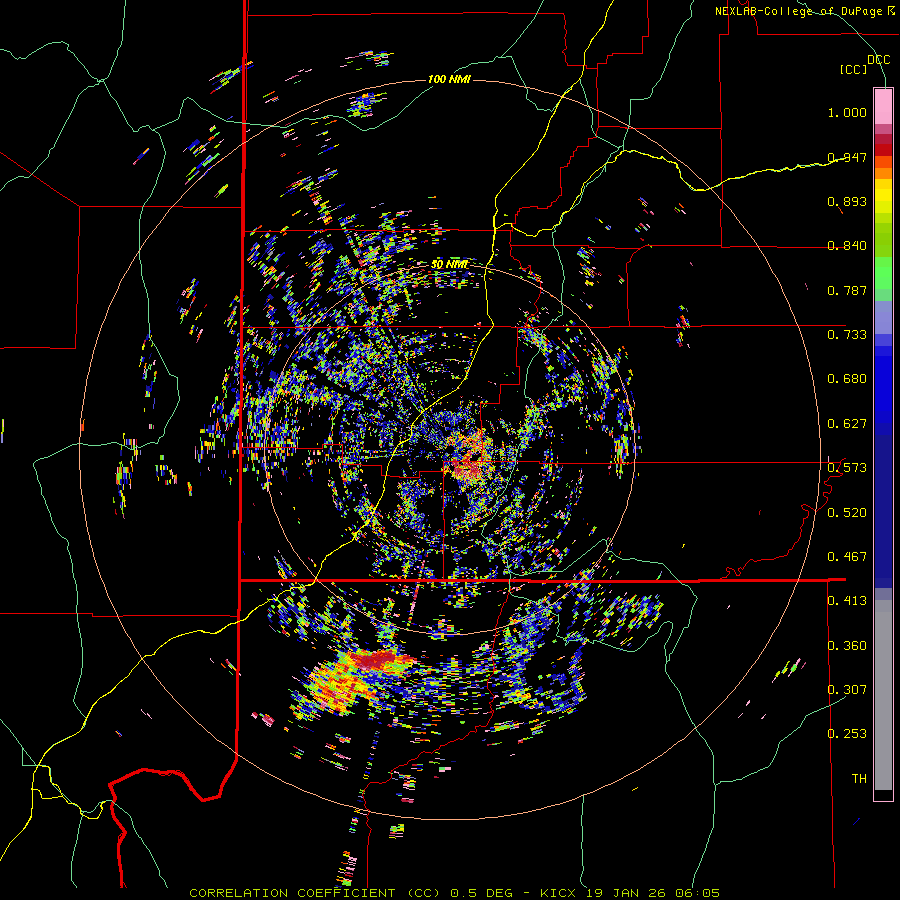This screenshot has width=900, height=900.
Task: Select the 0.947 color scale value
Action: tap(847, 157)
